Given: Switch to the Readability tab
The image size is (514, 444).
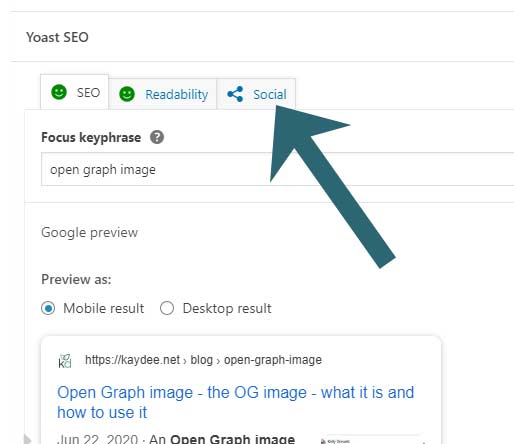Looking at the screenshot, I should point(163,94).
